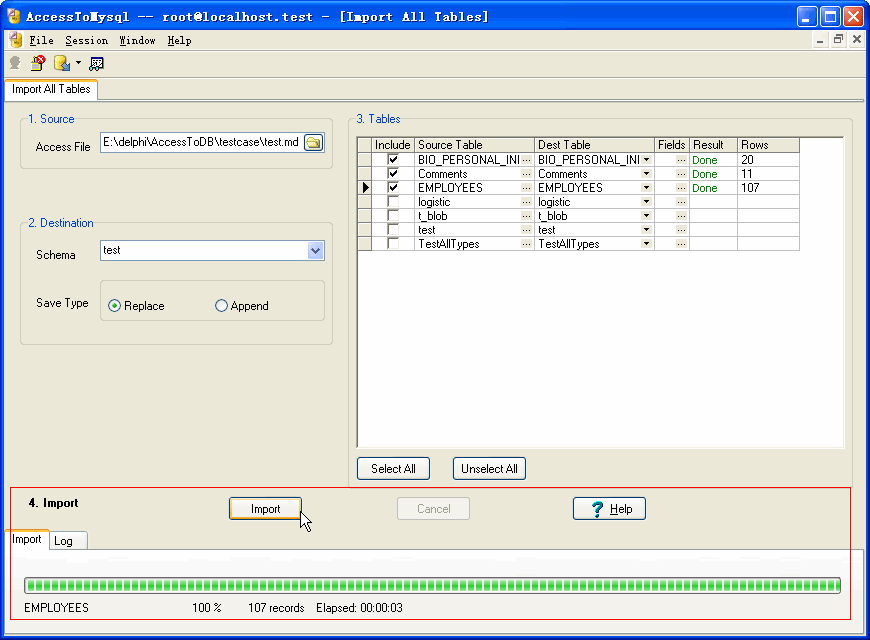Select the bottom Import tab

point(27,540)
